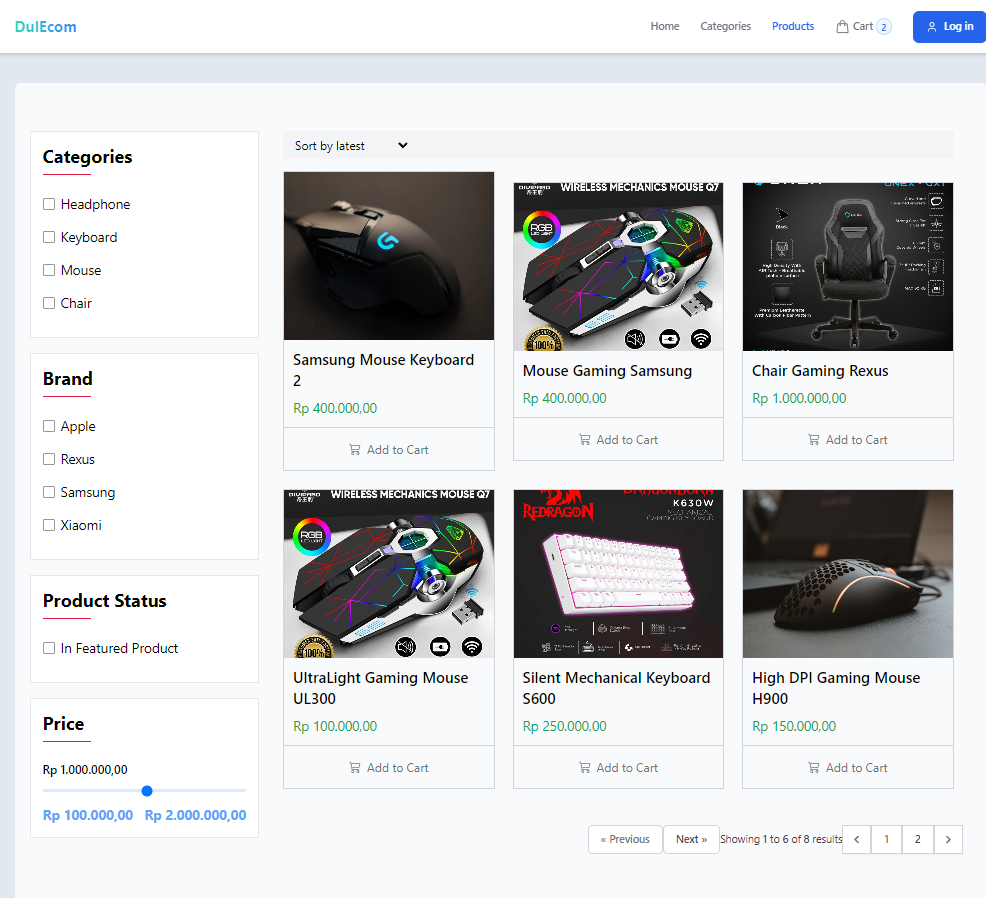
Task: Enable the In Featured Product filter
Action: [x=48, y=648]
